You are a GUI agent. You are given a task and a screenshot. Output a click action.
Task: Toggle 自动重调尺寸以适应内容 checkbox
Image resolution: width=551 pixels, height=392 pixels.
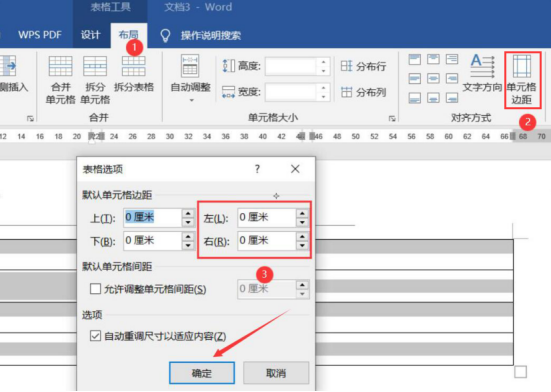pyautogui.click(x=95, y=336)
